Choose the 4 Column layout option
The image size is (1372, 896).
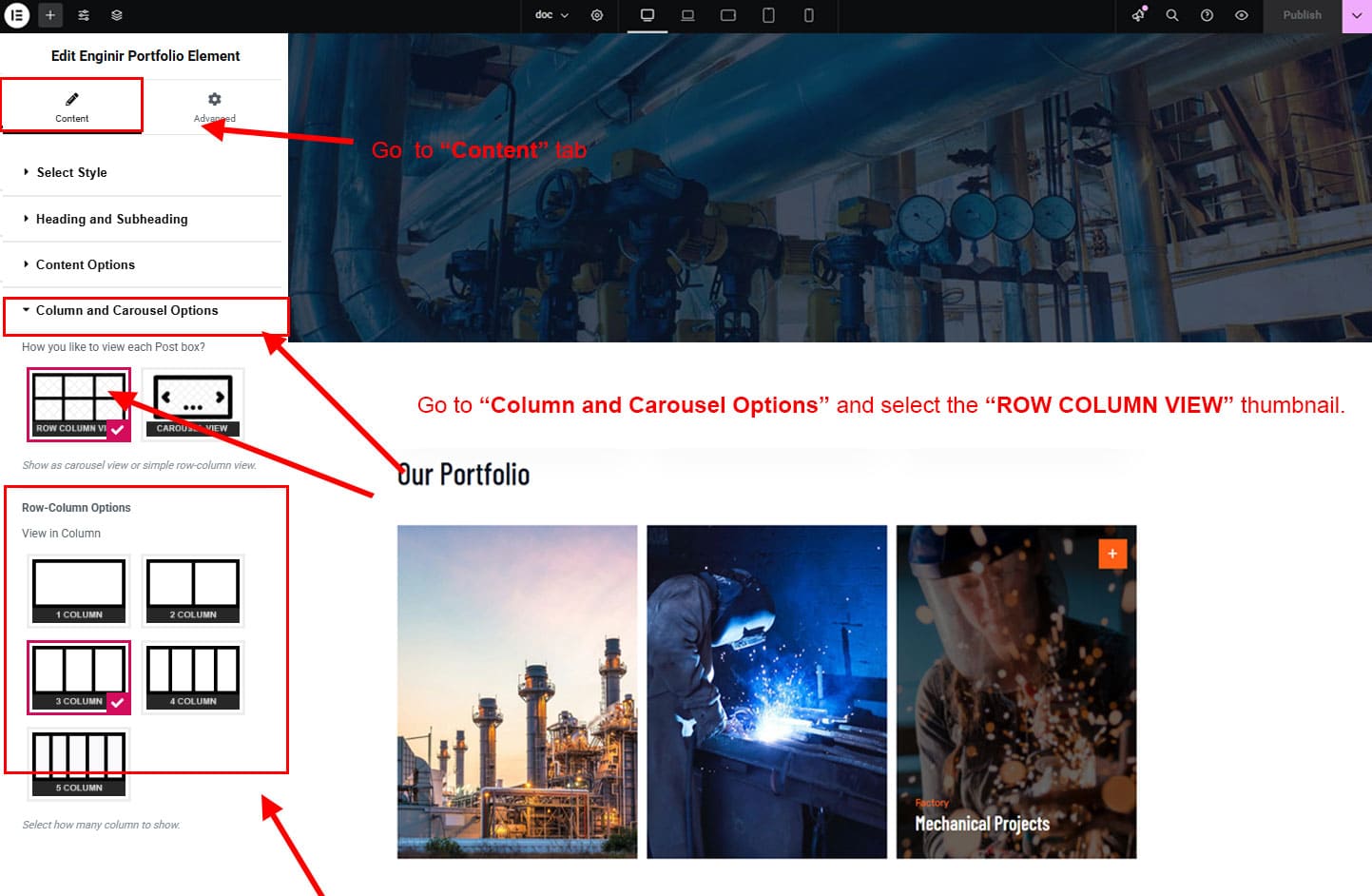pos(193,676)
